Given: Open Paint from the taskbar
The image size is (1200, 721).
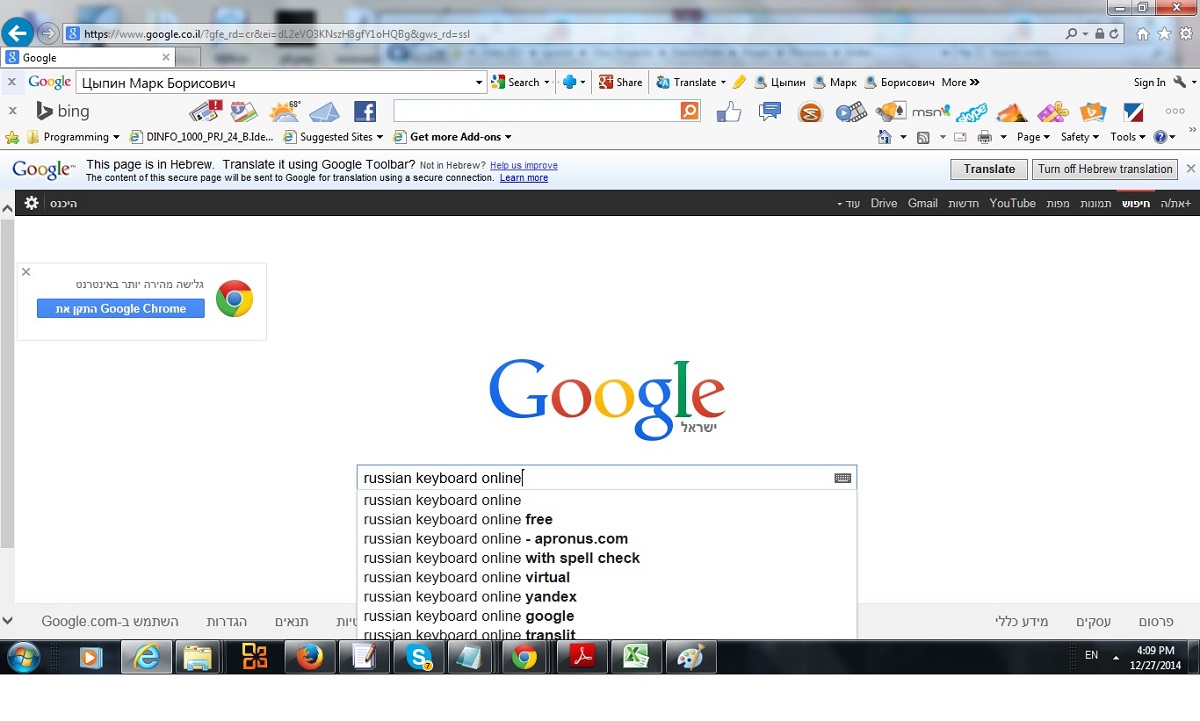Looking at the screenshot, I should point(691,657).
